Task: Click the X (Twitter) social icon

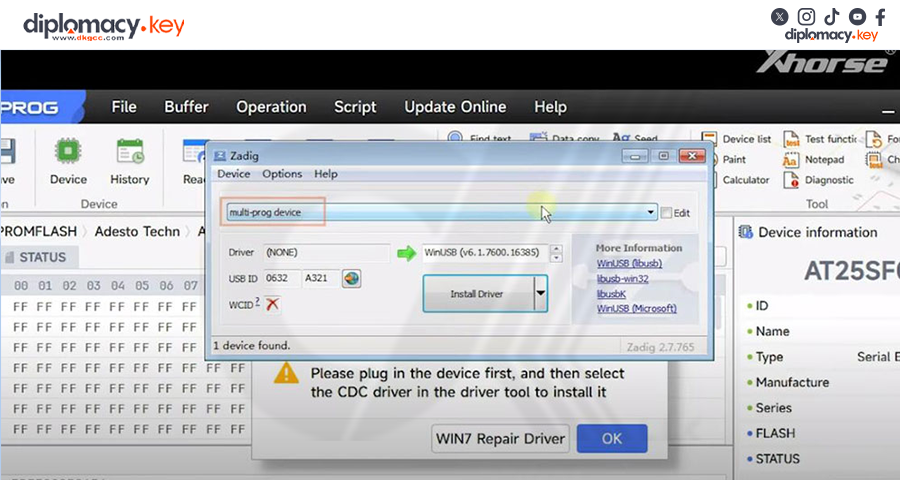Action: (779, 17)
